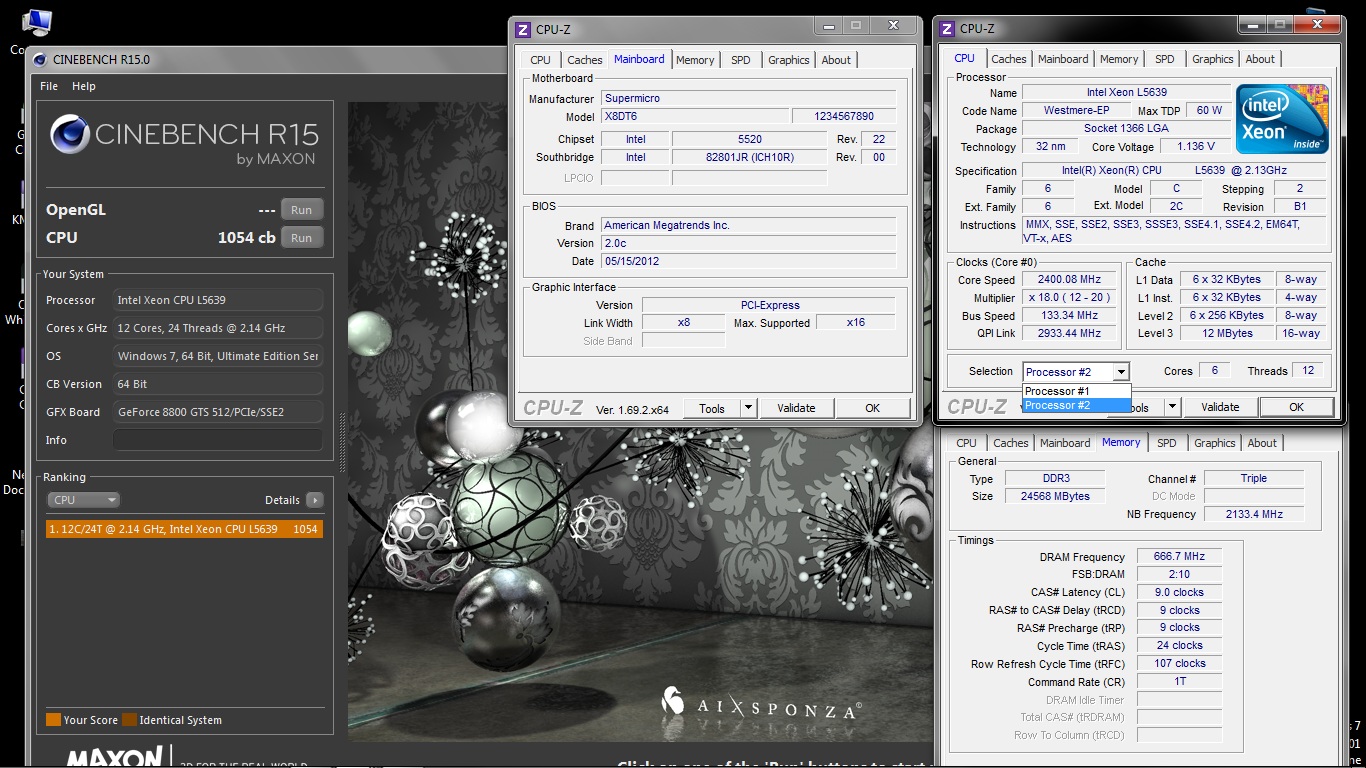Click the 2400.08 MHz core speed value
Viewport: 1366px width, 768px height.
click(1071, 280)
